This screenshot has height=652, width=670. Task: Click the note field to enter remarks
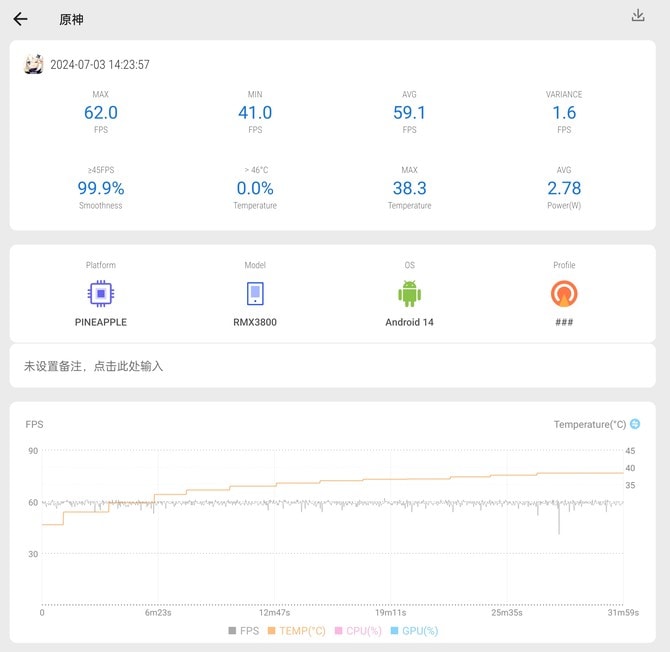click(x=94, y=367)
